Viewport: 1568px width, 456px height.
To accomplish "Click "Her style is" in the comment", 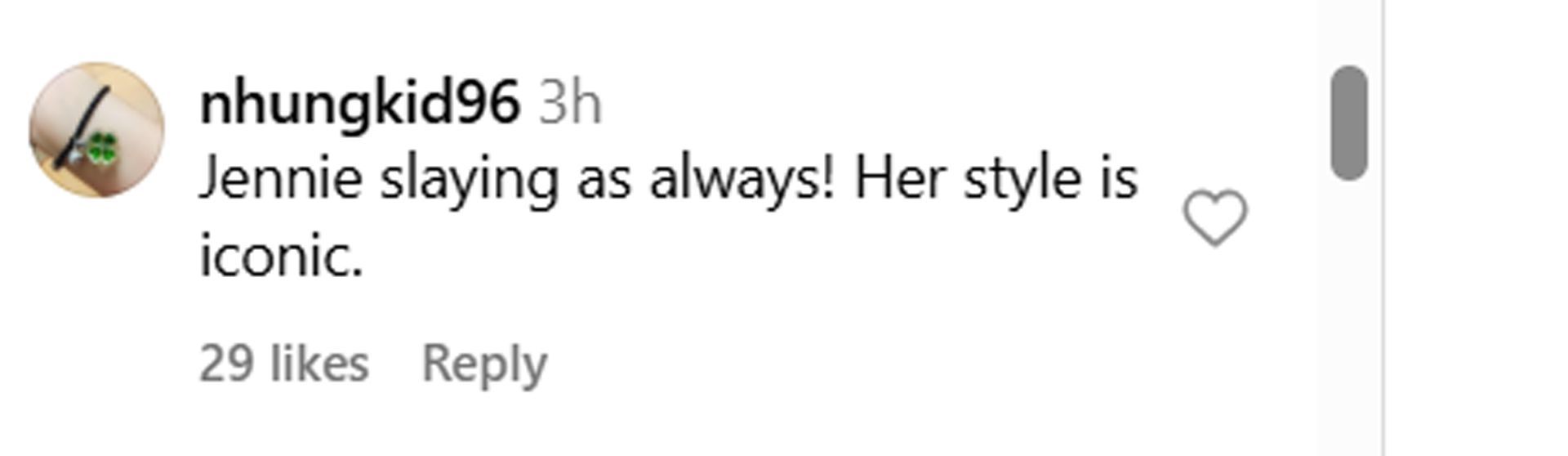I will (996, 179).
